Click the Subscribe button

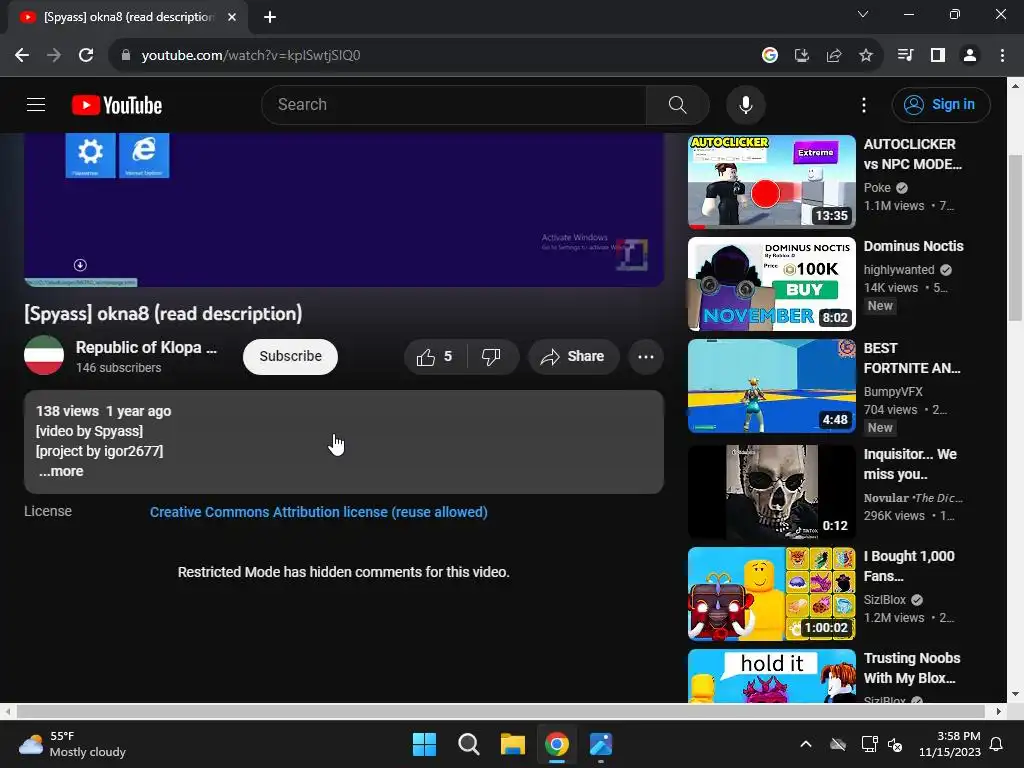pyautogui.click(x=291, y=357)
